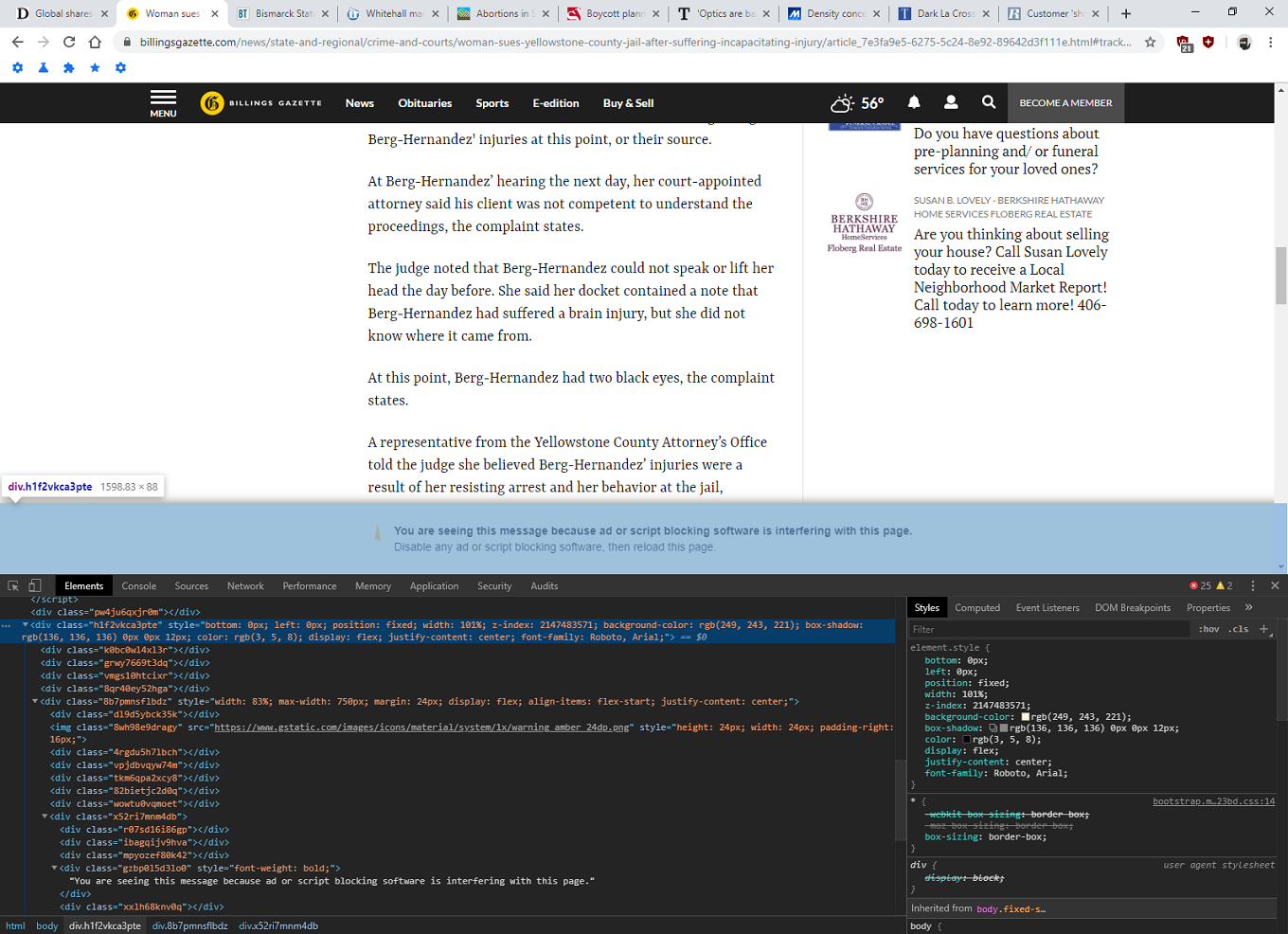Click the BECOME A MEMBER button
The width and height of the screenshot is (1288, 934).
(x=1065, y=102)
